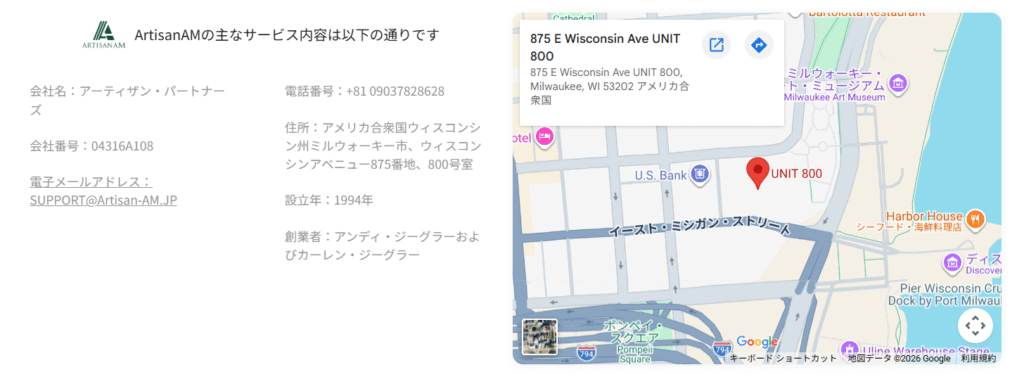Click the 創業者 founders text
The height and width of the screenshot is (384, 1024).
[x=382, y=245]
